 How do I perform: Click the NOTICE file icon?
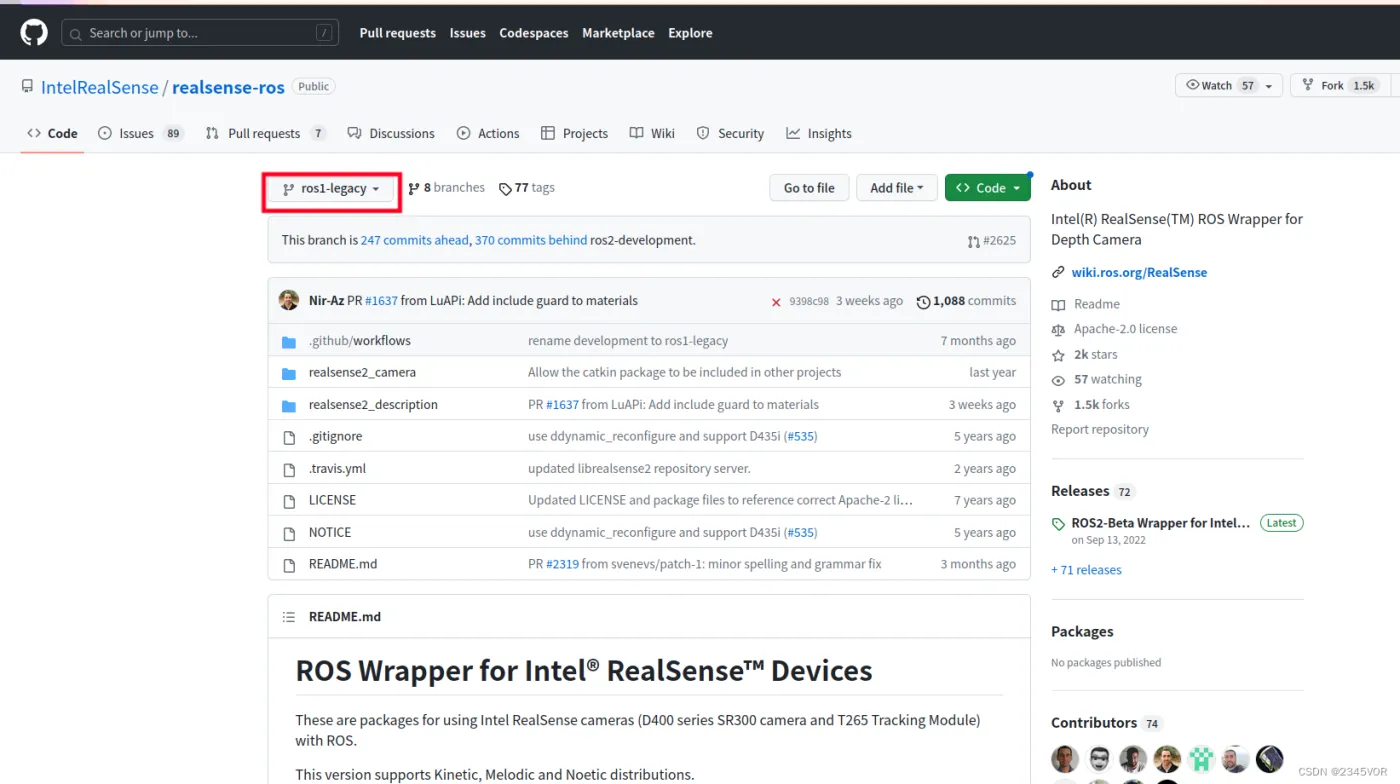click(289, 533)
